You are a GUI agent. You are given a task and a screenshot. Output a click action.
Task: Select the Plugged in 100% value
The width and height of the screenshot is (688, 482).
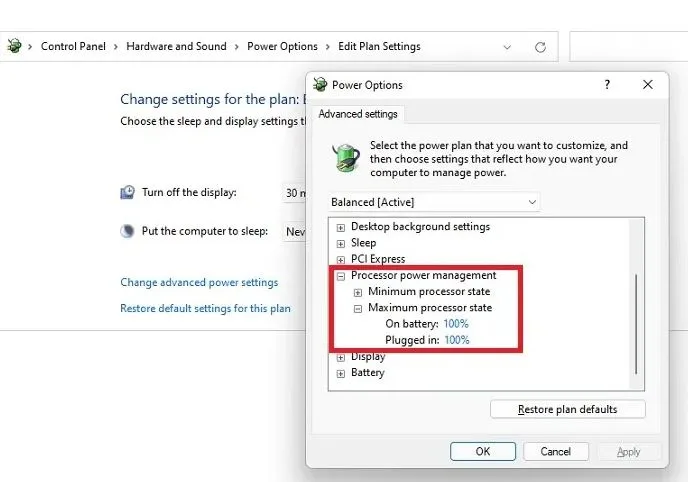pos(457,340)
